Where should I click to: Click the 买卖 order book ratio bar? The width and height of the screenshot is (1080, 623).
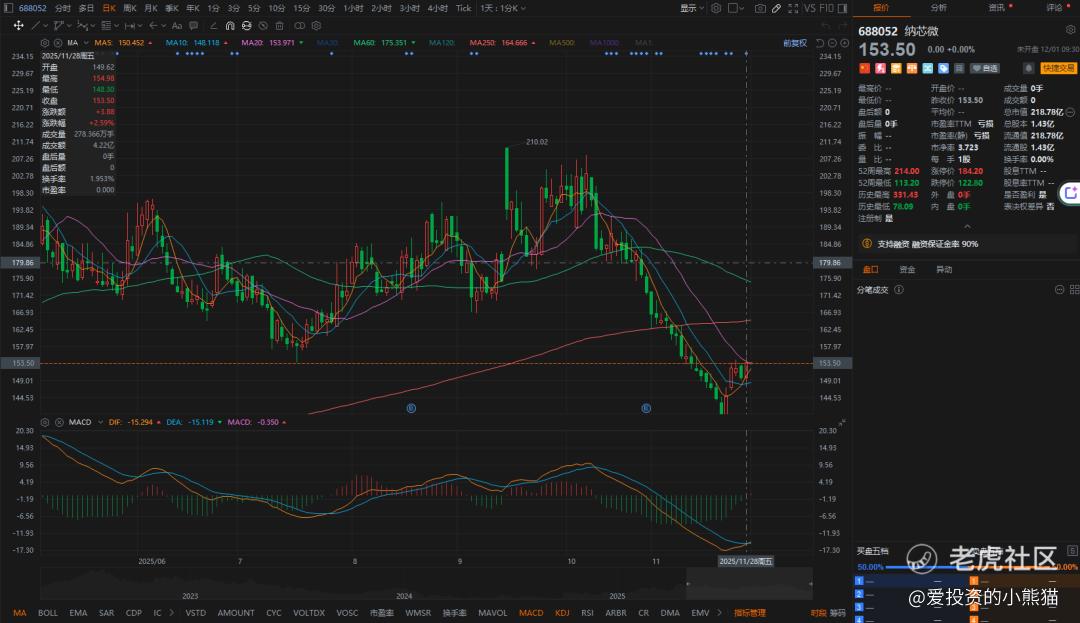pos(967,567)
